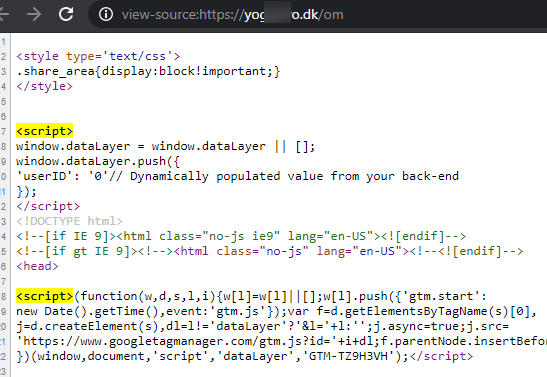This screenshot has height=377, width=547.
Task: Click the '});' line after userID
Action: click(x=26, y=191)
